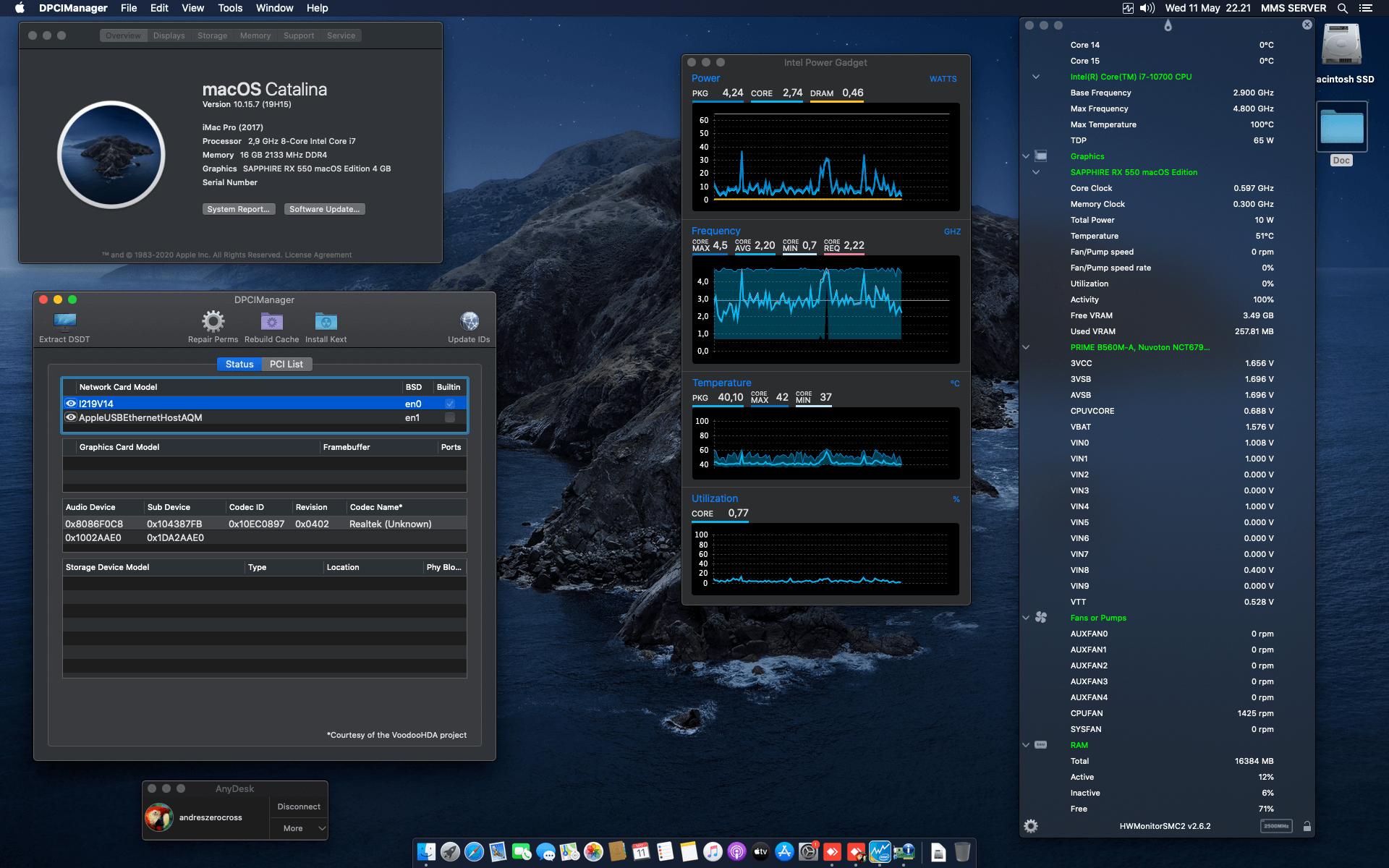Toggle visibility of the I219V14 network card
1389x868 pixels.
point(70,403)
